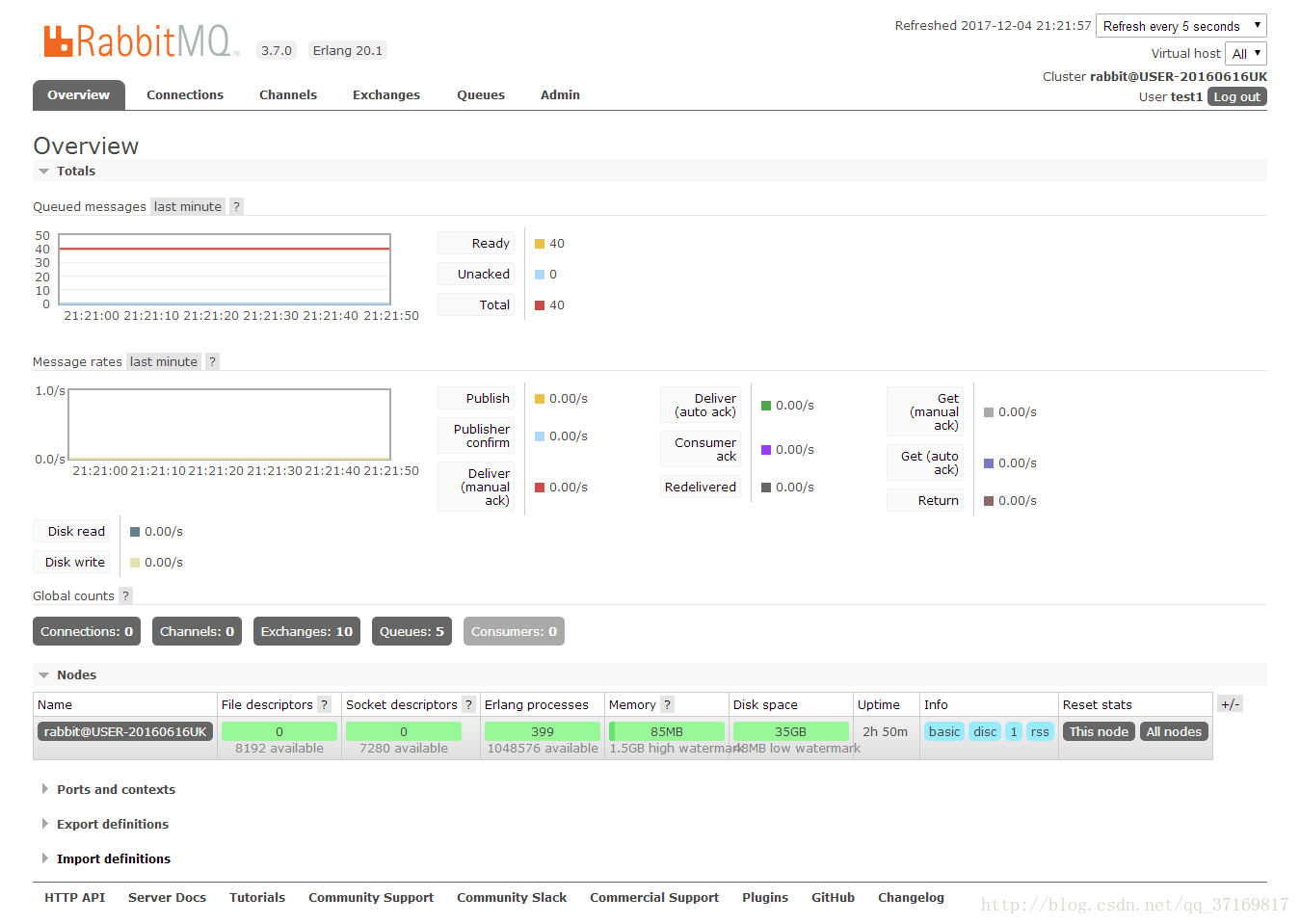Open the Server Docs link
1300x924 pixels.
(x=168, y=897)
